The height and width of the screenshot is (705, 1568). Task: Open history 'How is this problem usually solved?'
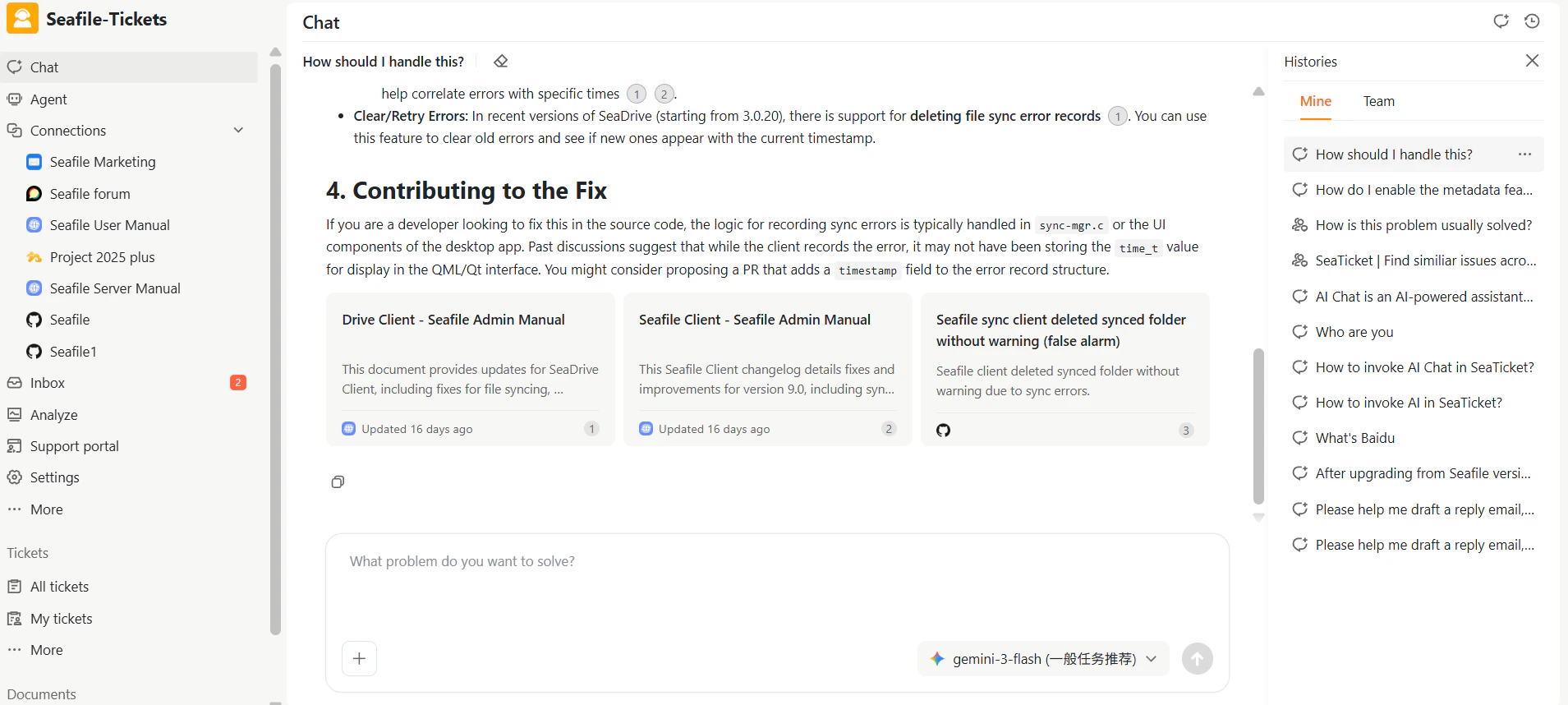coord(1414,225)
